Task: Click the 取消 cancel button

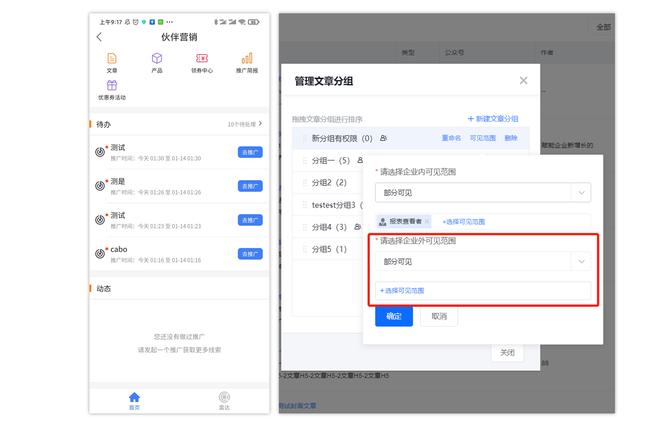Action: pos(439,316)
